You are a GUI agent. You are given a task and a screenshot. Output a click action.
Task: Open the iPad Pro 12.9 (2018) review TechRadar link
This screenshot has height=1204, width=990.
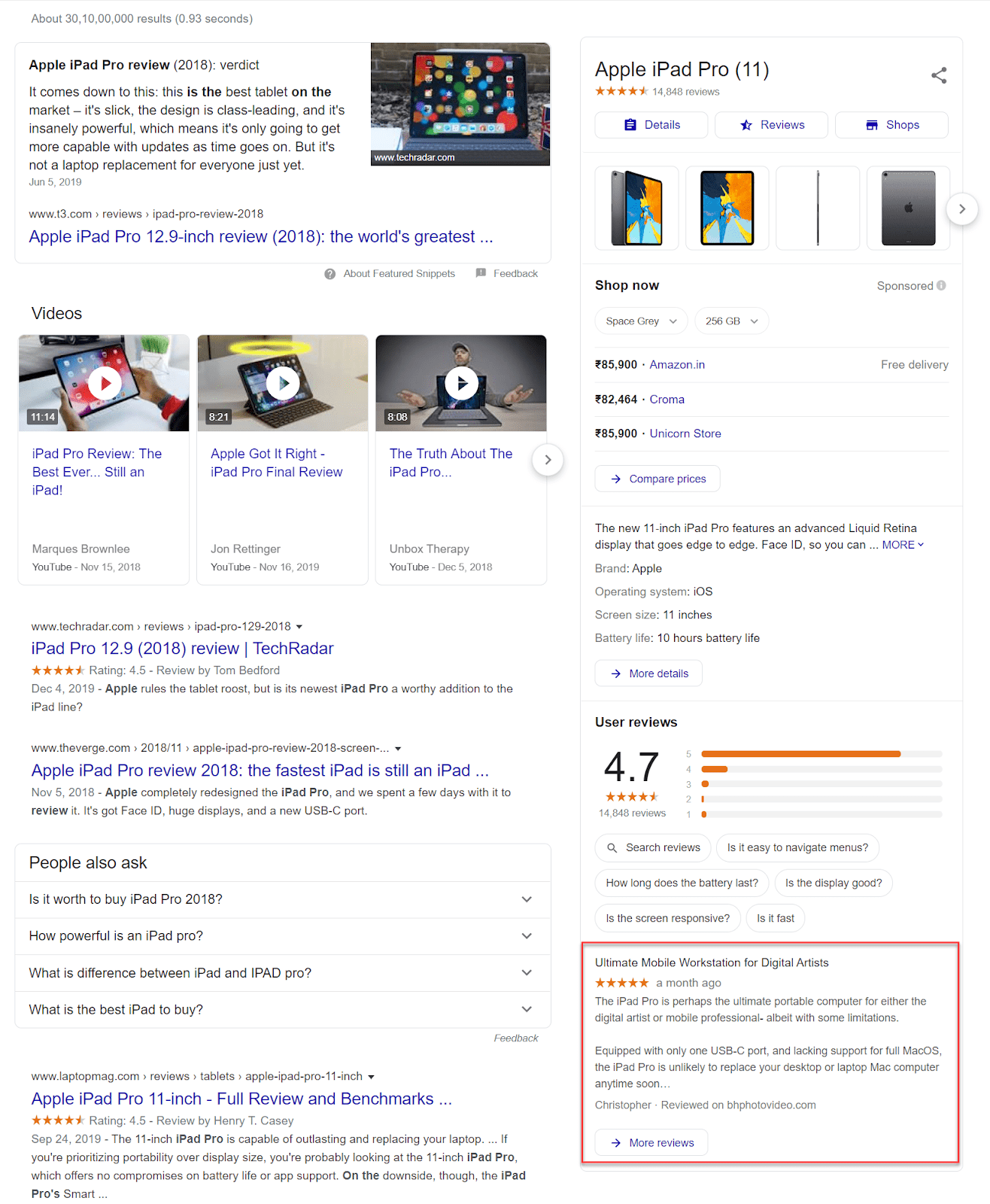pos(182,649)
